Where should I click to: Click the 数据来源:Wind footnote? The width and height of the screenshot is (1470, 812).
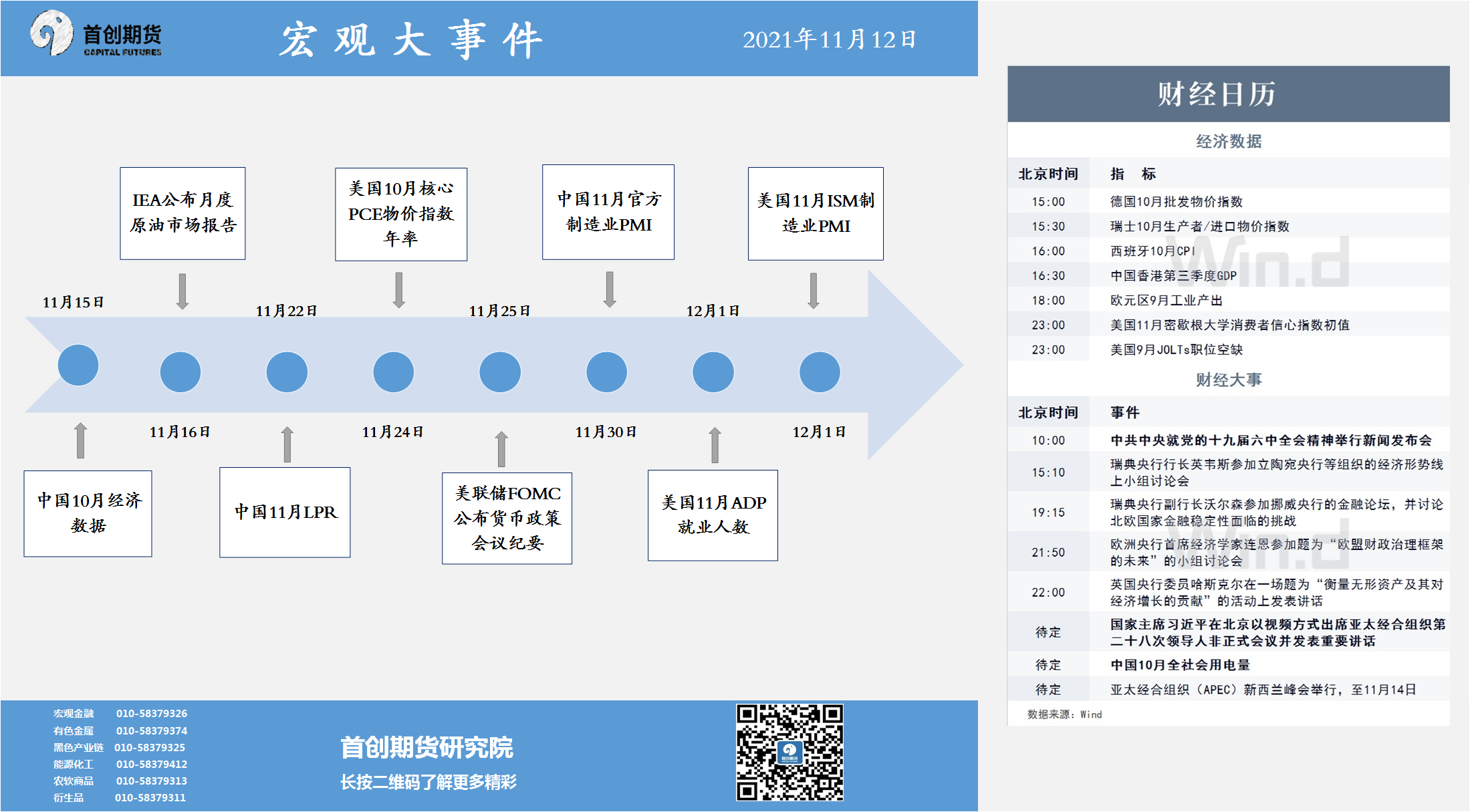1065,714
